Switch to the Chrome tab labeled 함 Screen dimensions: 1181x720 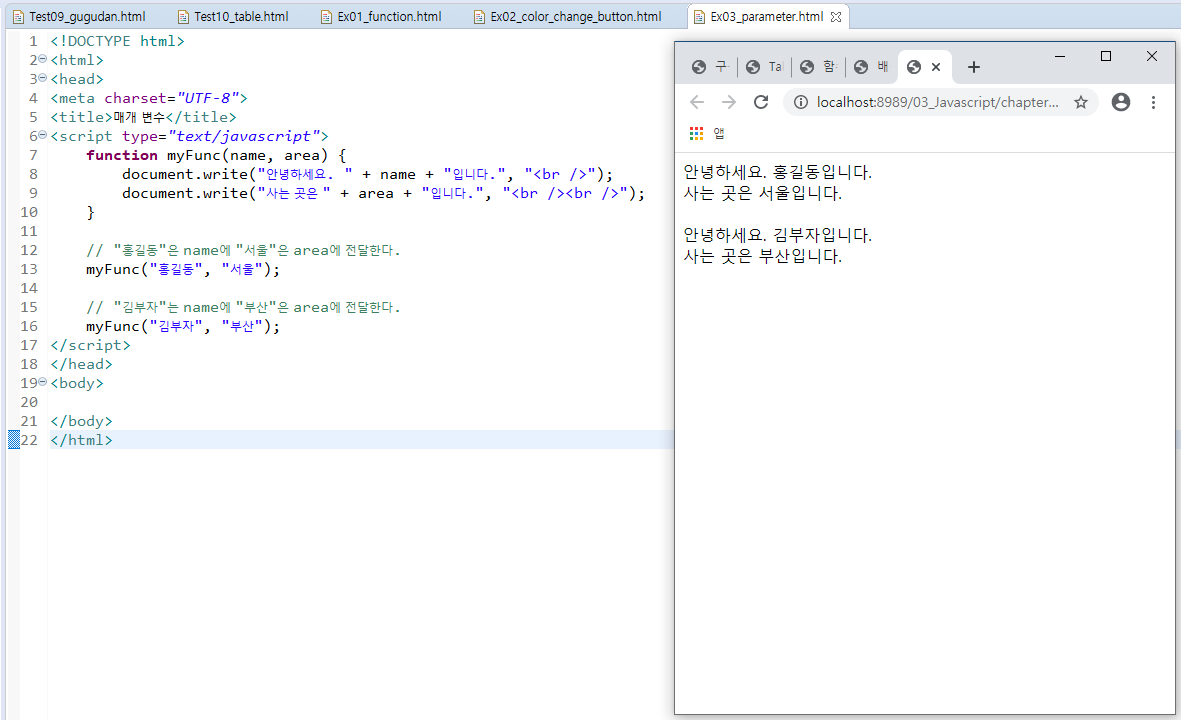pos(818,67)
